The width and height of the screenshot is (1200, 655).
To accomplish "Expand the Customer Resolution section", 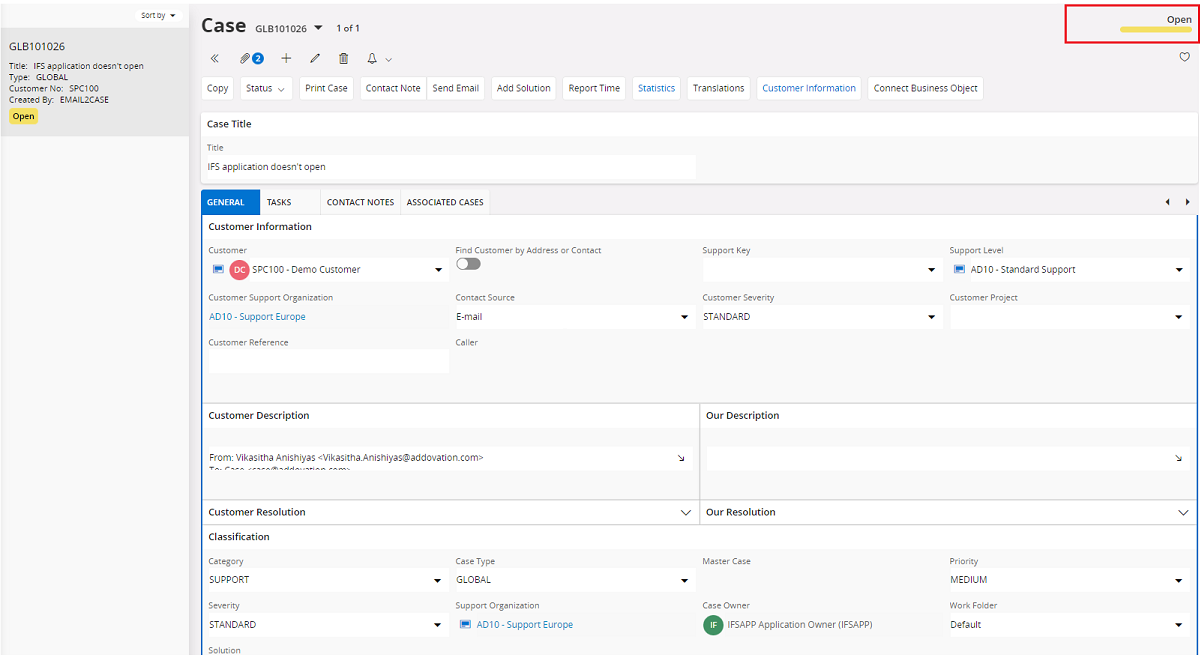I will [x=686, y=512].
